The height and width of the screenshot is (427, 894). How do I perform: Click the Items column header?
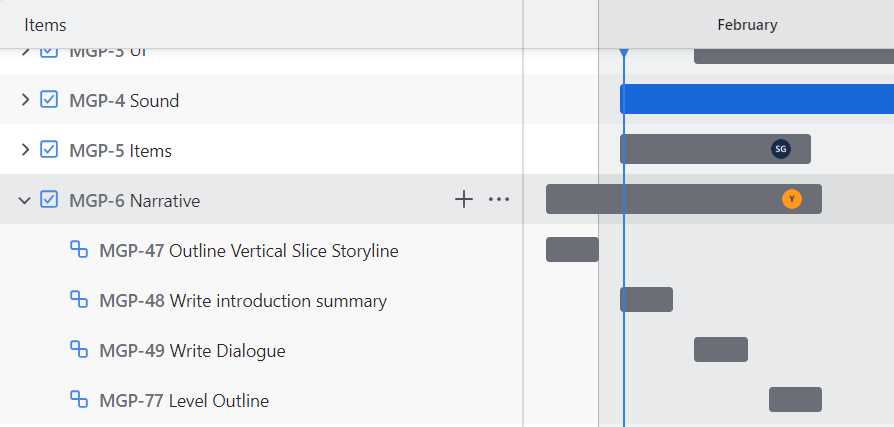(x=45, y=25)
